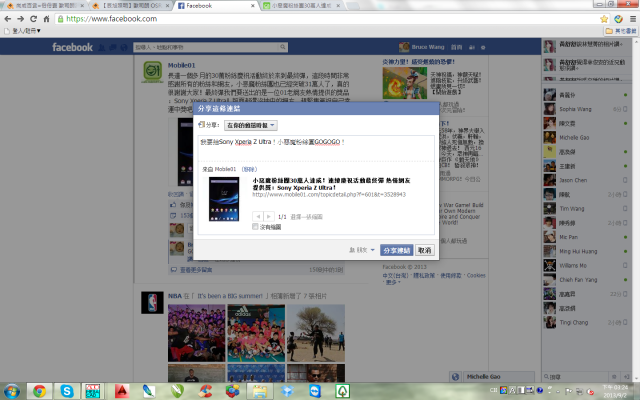640x400 pixels.
Task: Open AutoCAD from the taskbar
Action: 122,391
